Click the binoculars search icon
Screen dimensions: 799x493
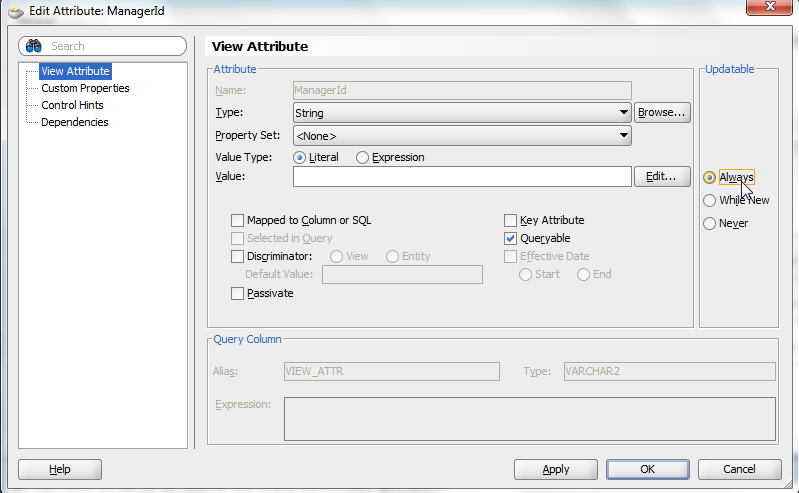click(34, 46)
